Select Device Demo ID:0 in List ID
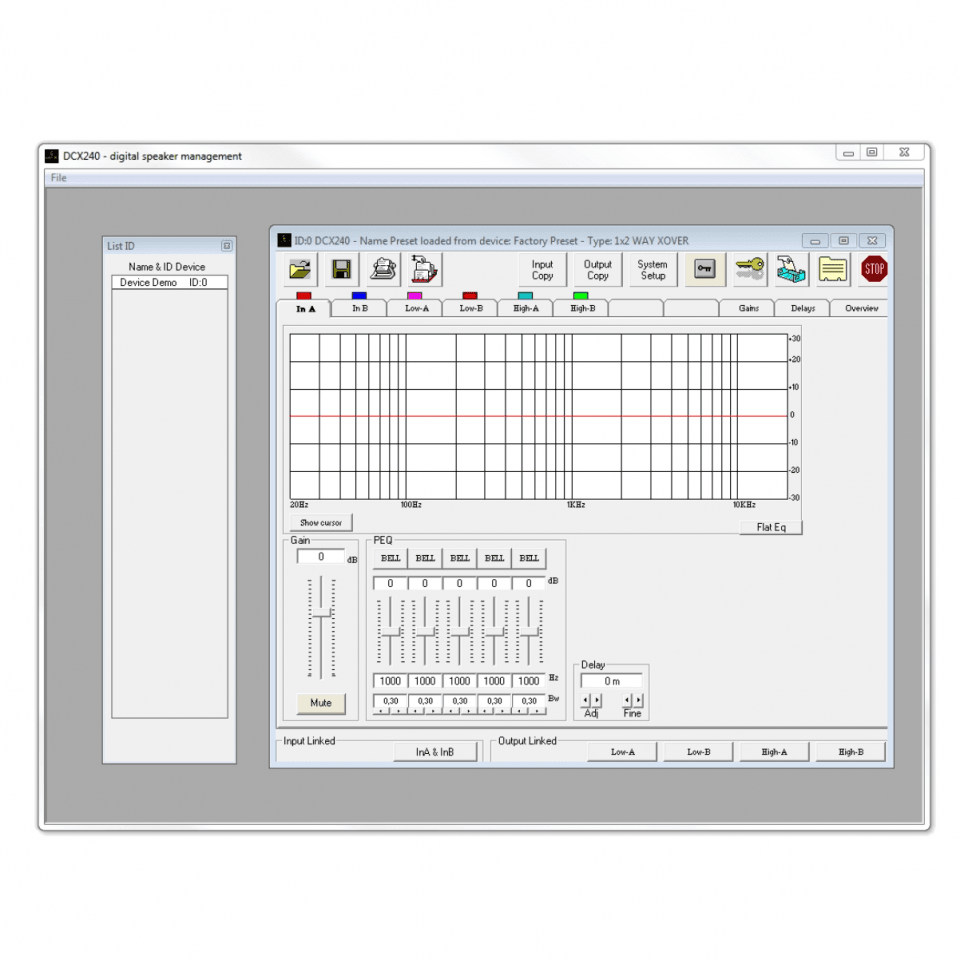The image size is (960, 960). [x=170, y=282]
